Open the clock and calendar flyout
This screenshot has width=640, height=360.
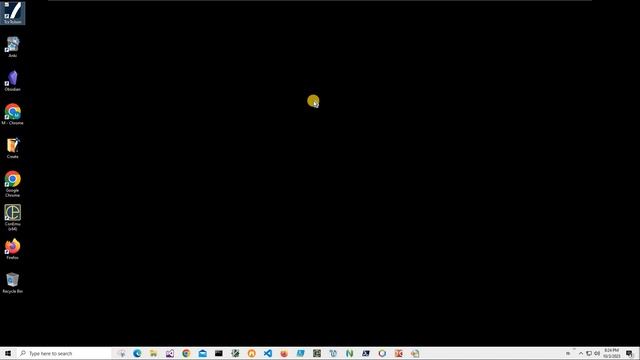(611, 353)
